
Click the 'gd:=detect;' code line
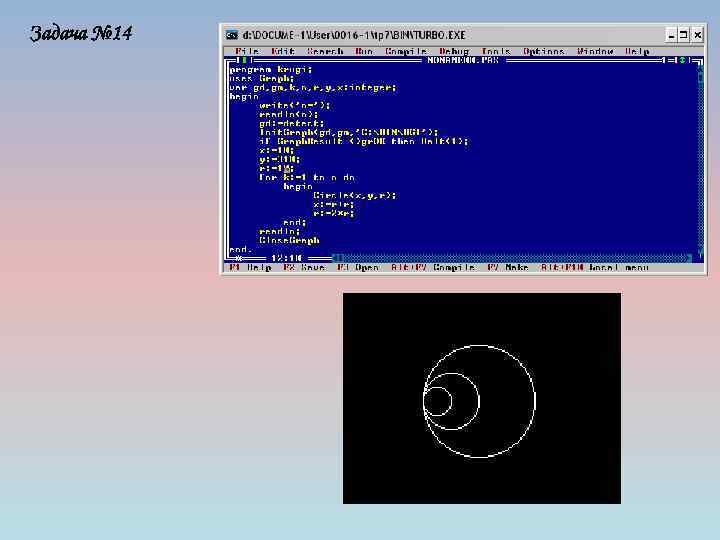click(x=292, y=124)
